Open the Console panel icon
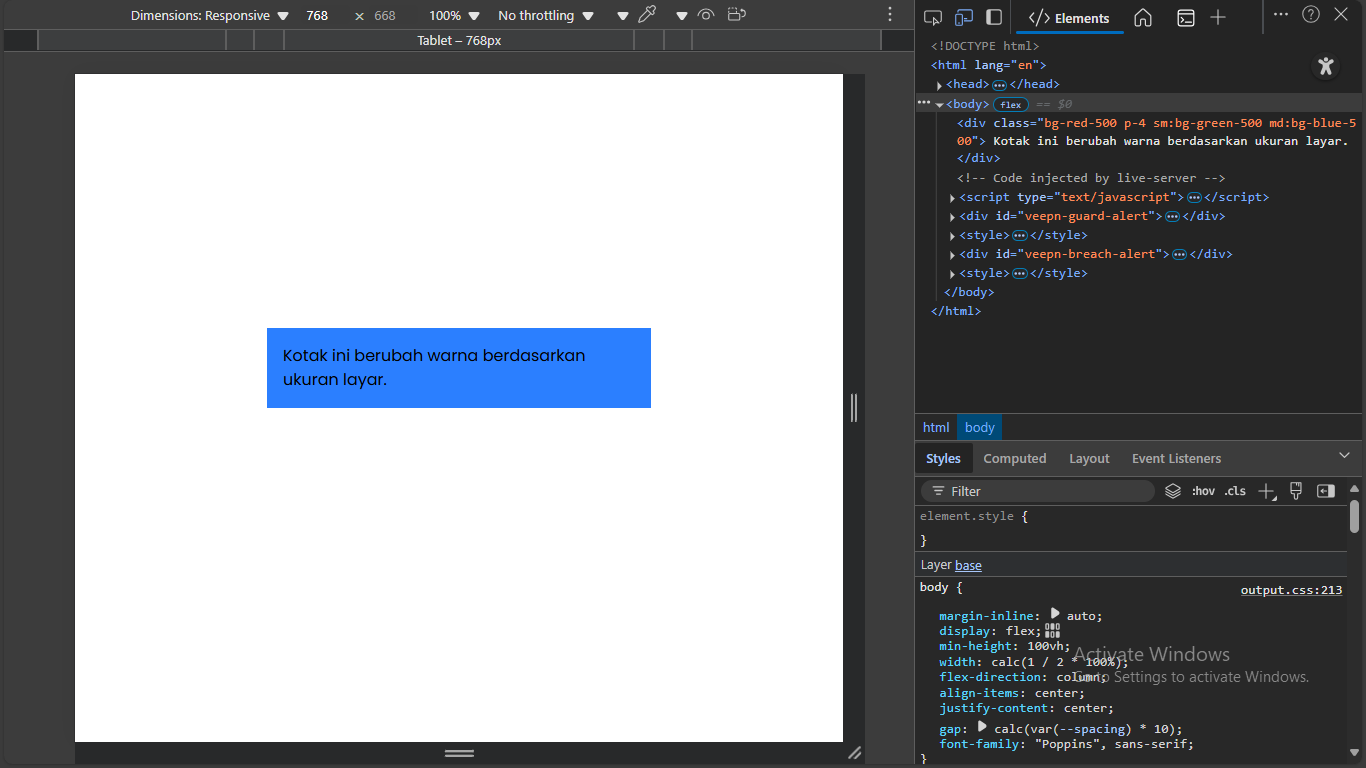 (1185, 18)
